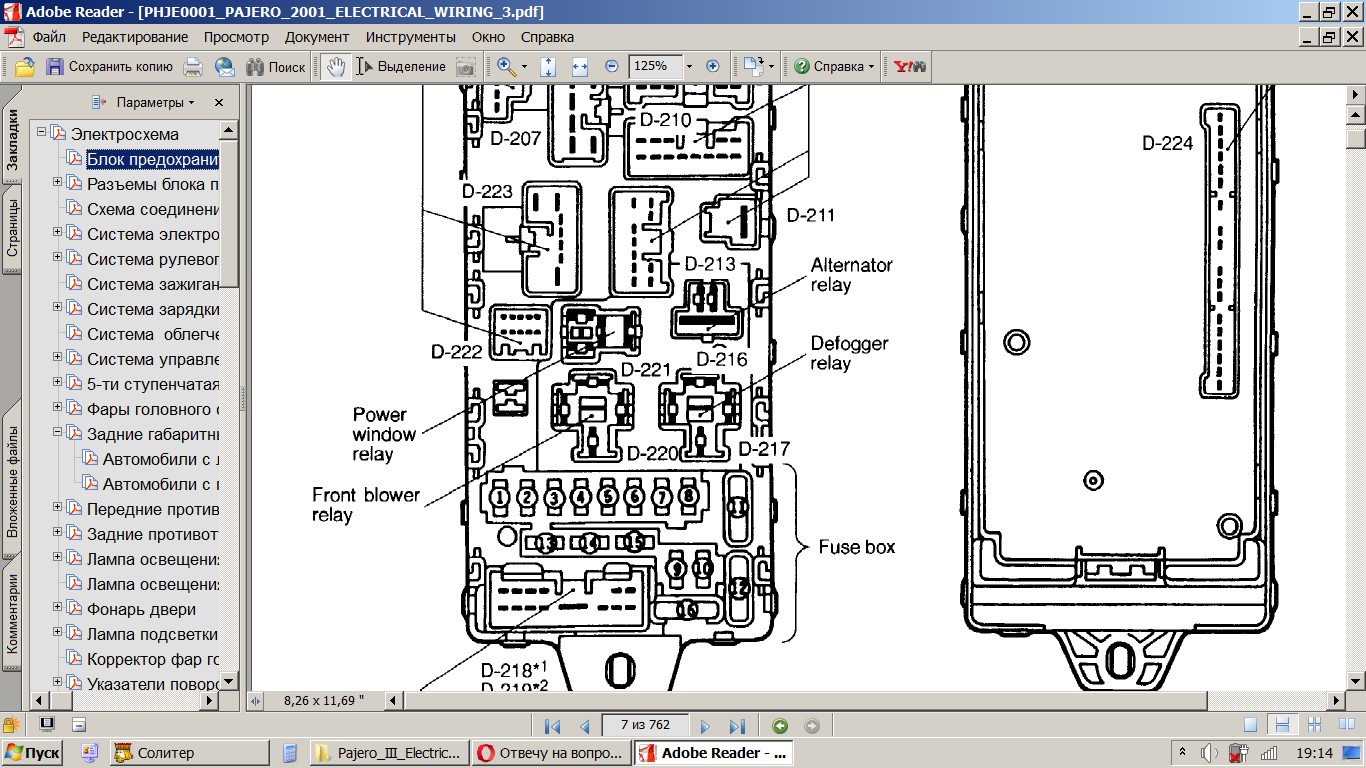Click the Fit Width icon

click(x=580, y=67)
